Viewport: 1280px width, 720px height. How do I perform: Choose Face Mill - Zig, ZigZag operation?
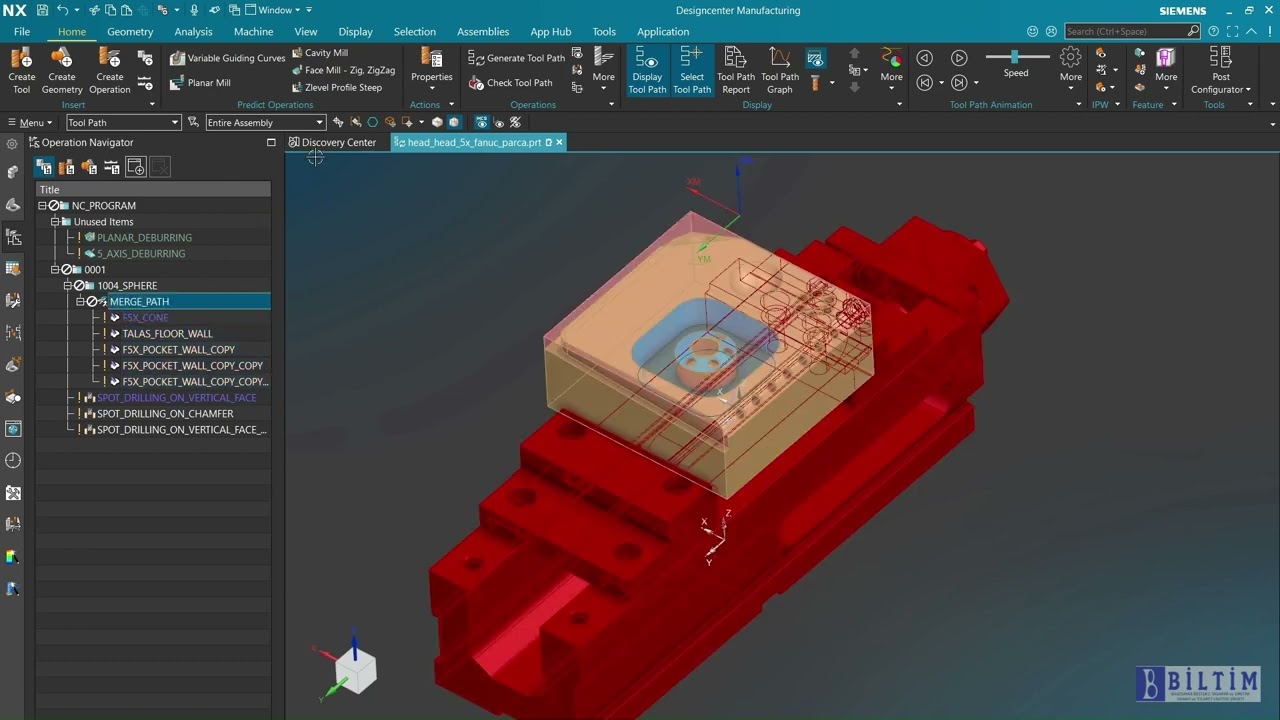(x=342, y=71)
